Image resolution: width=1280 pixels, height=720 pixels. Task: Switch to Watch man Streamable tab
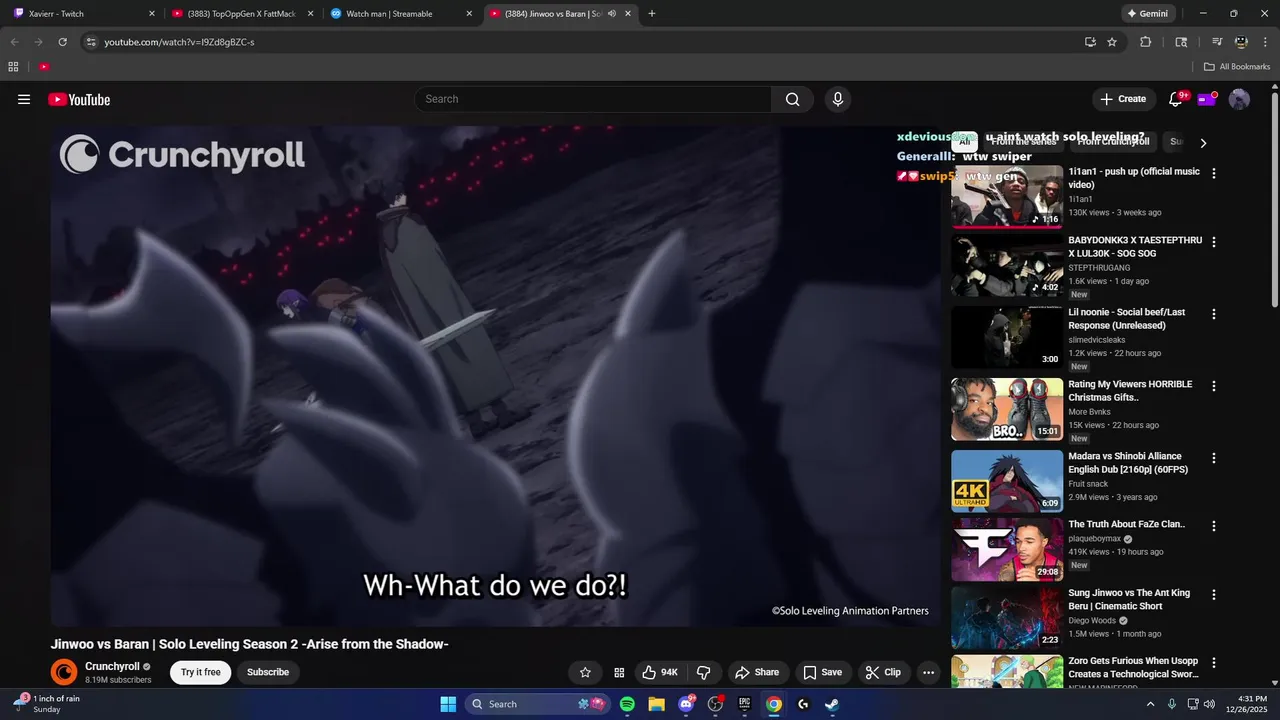pos(401,14)
